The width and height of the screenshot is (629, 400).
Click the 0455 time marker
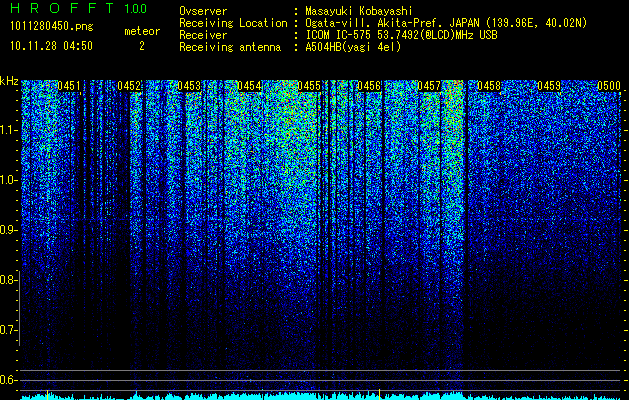(x=309, y=86)
